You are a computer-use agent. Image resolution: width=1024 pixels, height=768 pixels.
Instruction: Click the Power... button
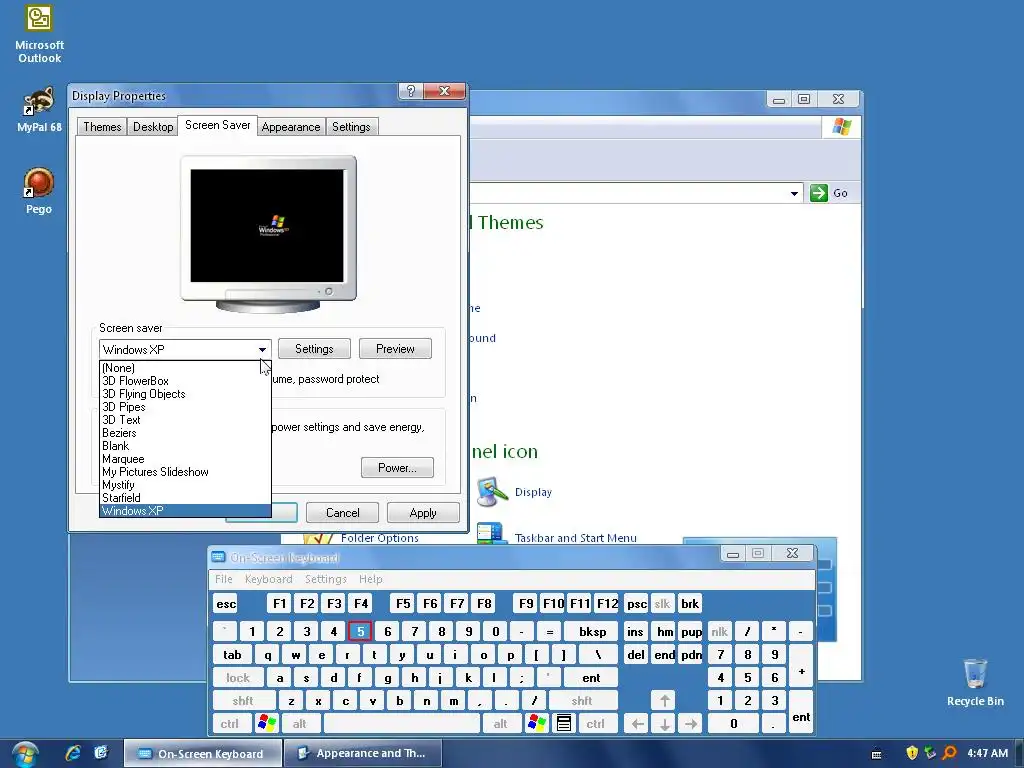pyautogui.click(x=397, y=468)
